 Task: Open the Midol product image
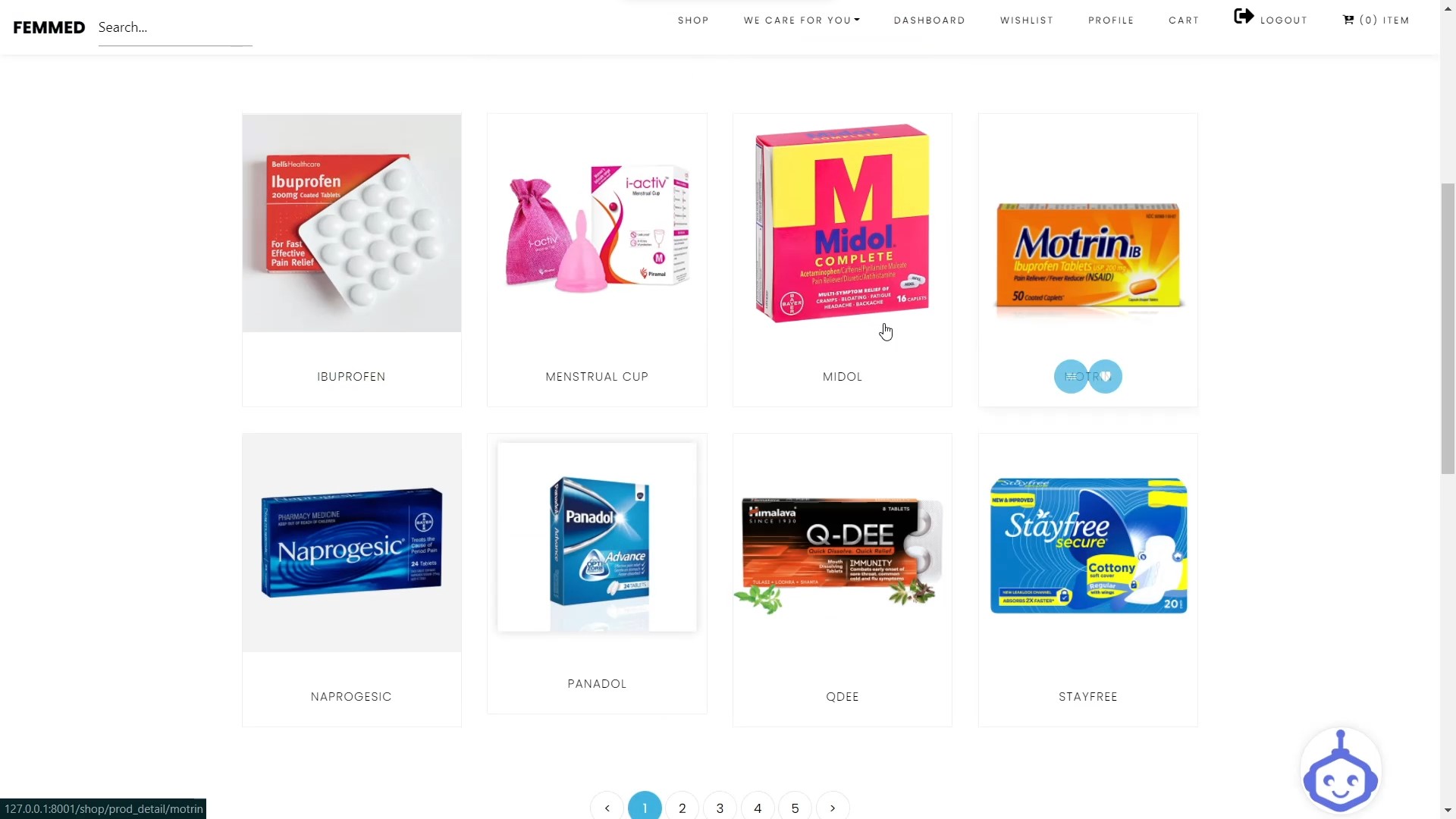click(843, 223)
